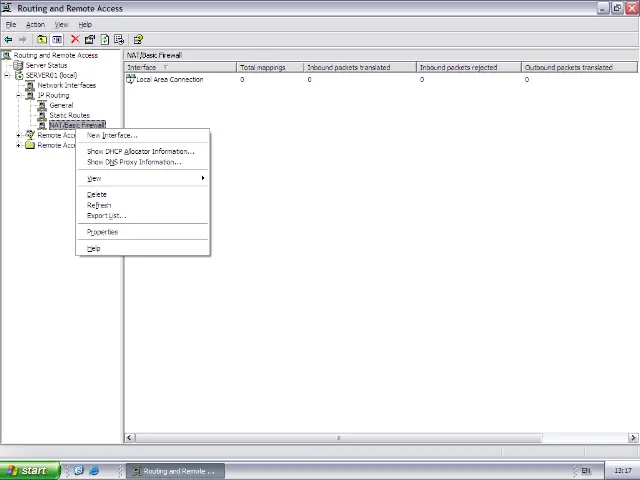Select the Local Area Connection row text
The height and width of the screenshot is (480, 640).
[170, 80]
